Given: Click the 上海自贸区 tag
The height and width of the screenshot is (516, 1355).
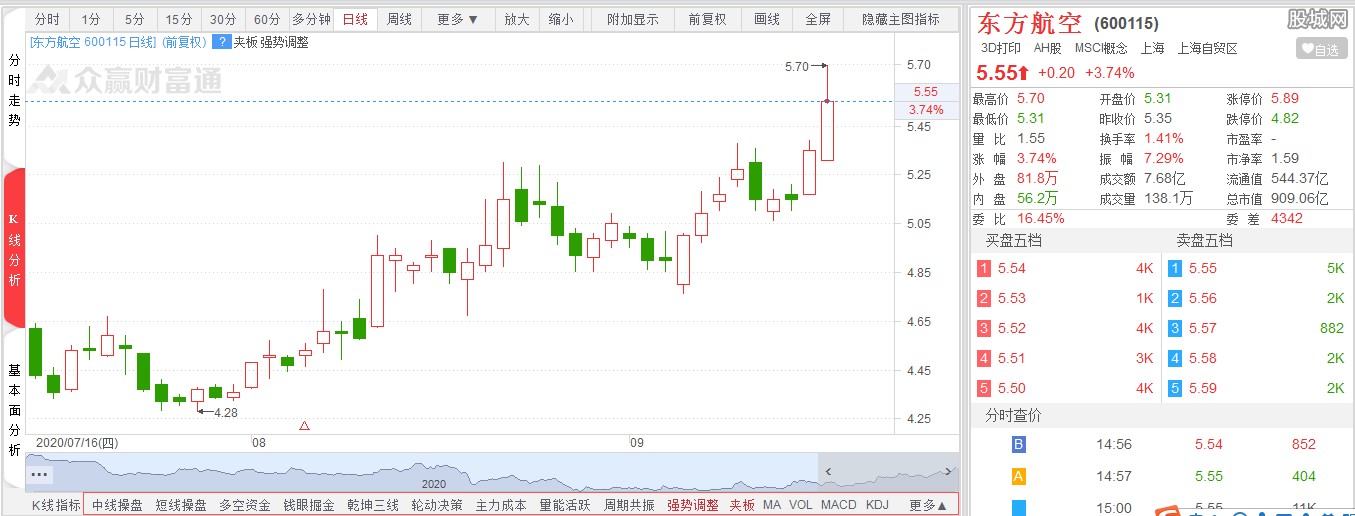Looking at the screenshot, I should 1207,48.
